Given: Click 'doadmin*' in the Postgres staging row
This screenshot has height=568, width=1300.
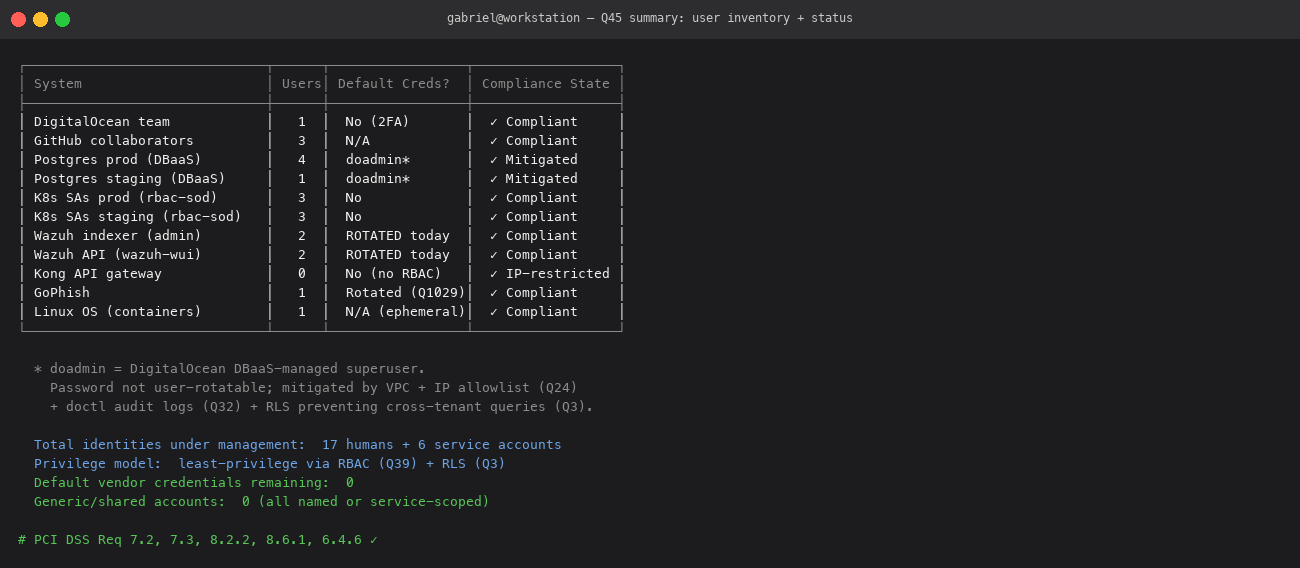Looking at the screenshot, I should pos(378,179).
